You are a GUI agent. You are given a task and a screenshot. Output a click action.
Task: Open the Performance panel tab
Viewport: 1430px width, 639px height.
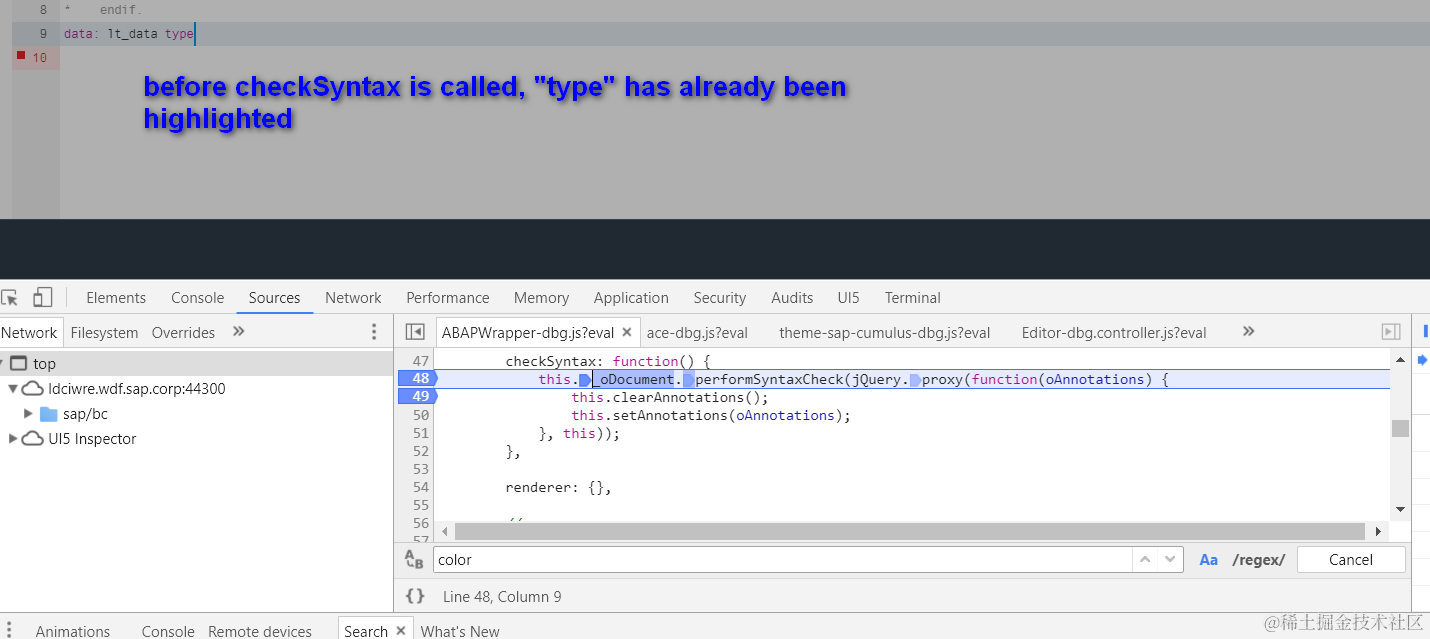pyautogui.click(x=448, y=298)
